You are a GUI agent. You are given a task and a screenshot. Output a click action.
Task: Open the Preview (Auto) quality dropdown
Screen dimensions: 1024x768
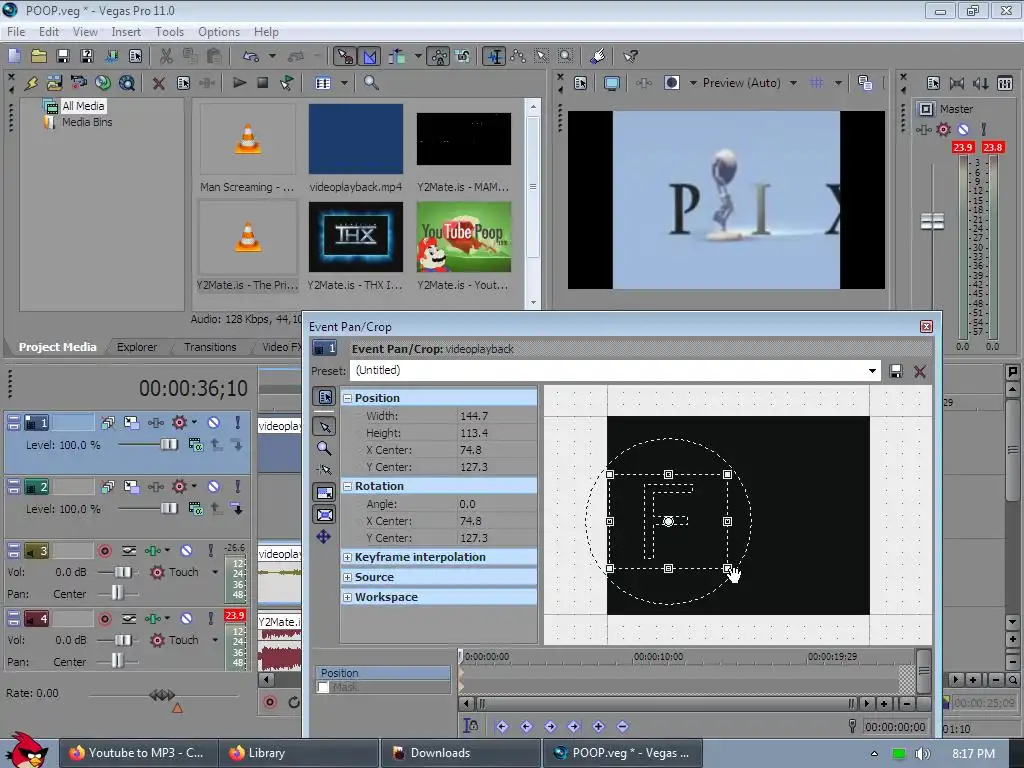(x=793, y=83)
